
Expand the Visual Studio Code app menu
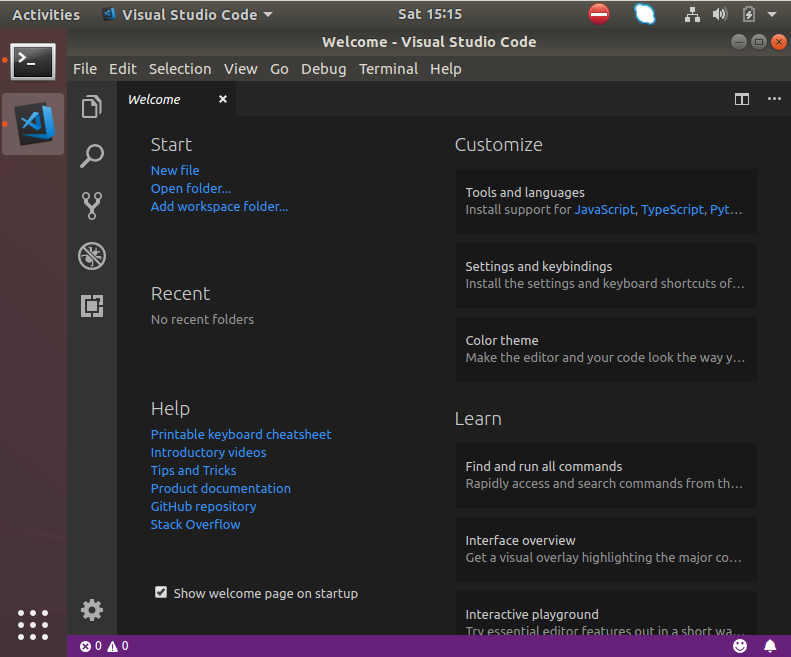[x=188, y=15]
